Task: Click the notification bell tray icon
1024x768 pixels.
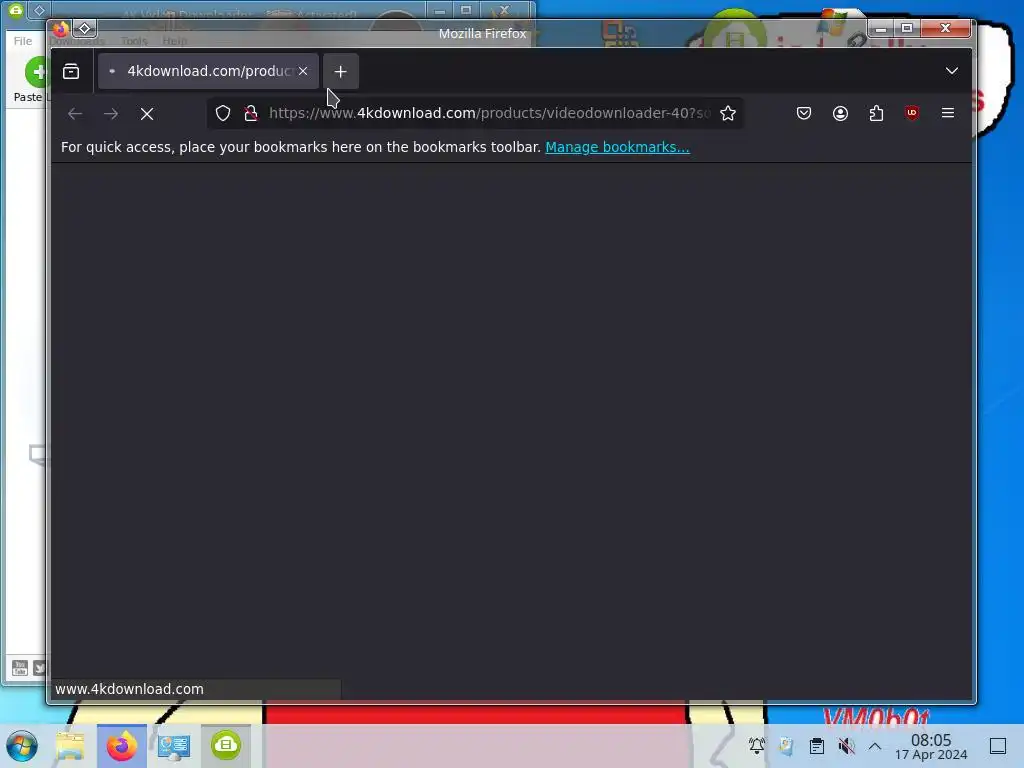Action: click(x=756, y=746)
